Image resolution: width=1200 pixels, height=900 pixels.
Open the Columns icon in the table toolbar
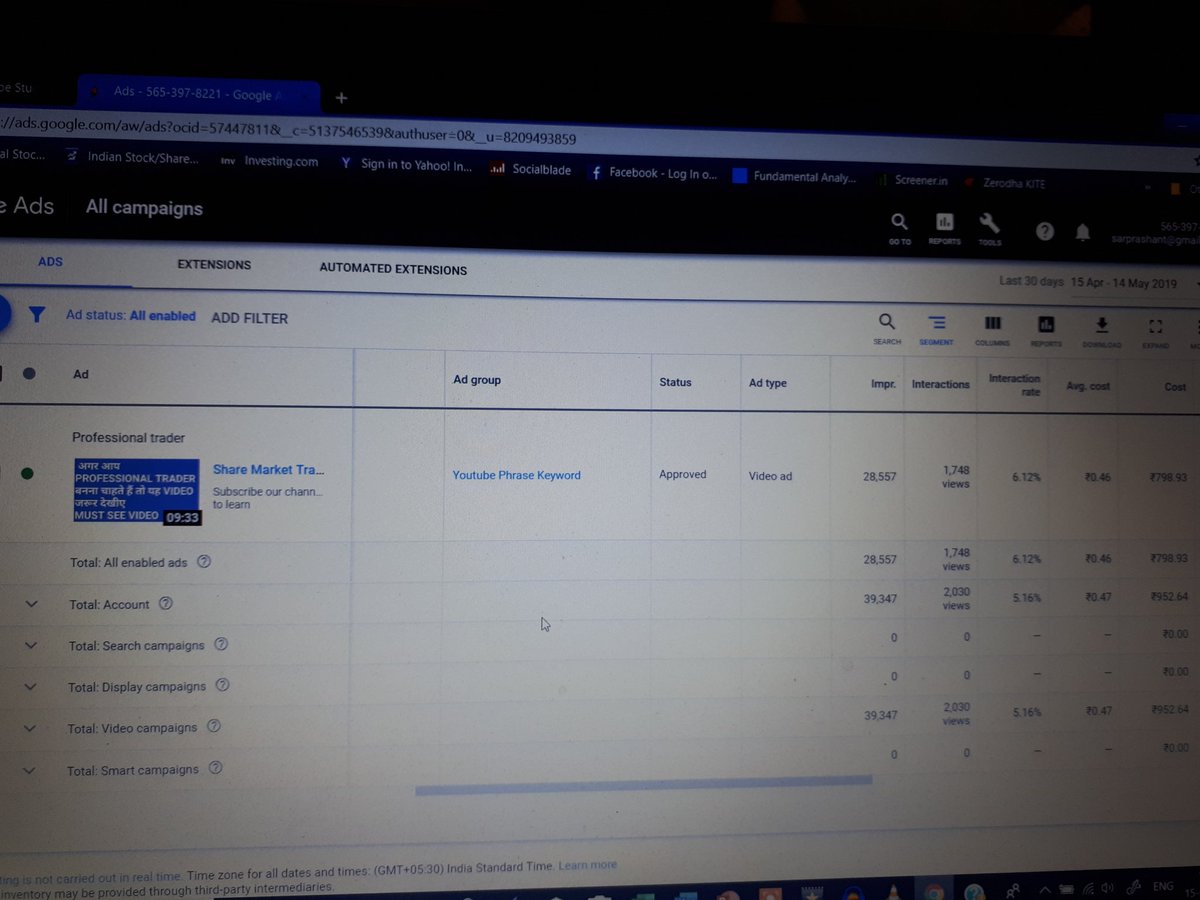tap(992, 324)
